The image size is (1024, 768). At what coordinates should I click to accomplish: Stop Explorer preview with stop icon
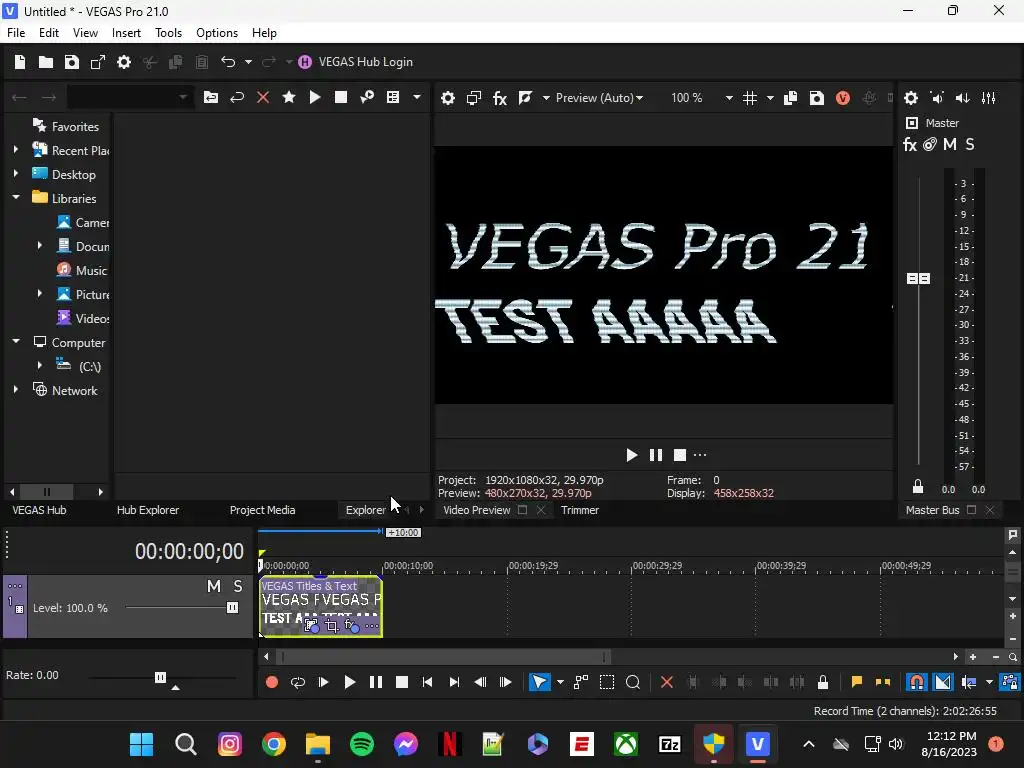[x=341, y=97]
